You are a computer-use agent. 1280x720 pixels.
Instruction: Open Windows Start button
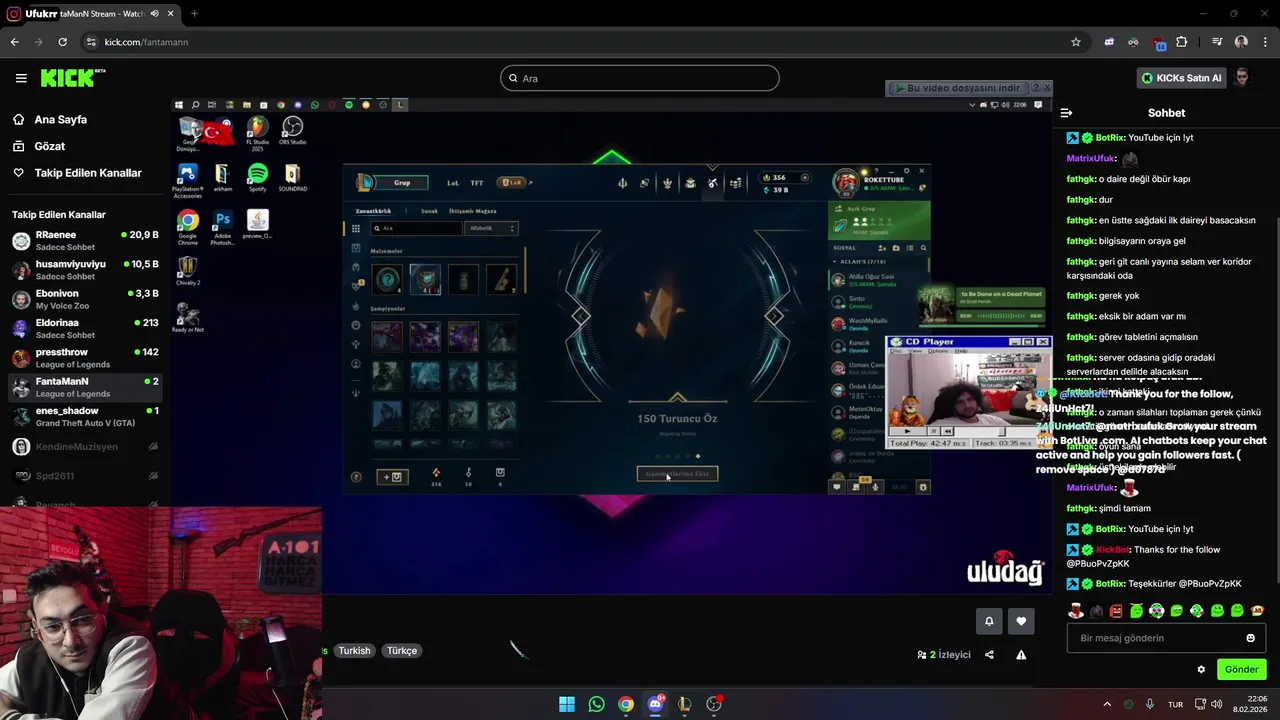click(x=567, y=704)
